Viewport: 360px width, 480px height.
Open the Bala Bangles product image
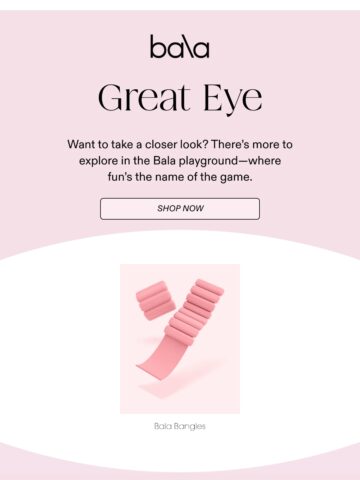[x=180, y=339]
